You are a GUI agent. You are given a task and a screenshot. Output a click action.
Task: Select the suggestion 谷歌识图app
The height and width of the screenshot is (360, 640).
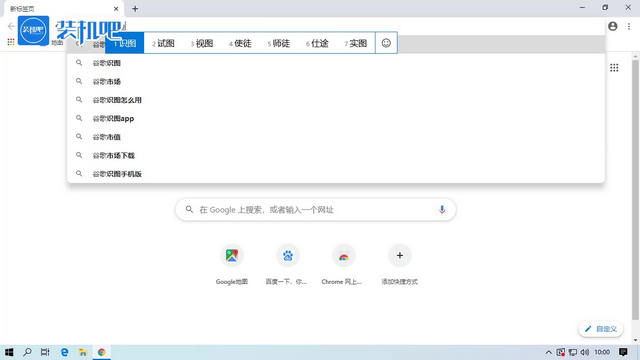click(336, 118)
